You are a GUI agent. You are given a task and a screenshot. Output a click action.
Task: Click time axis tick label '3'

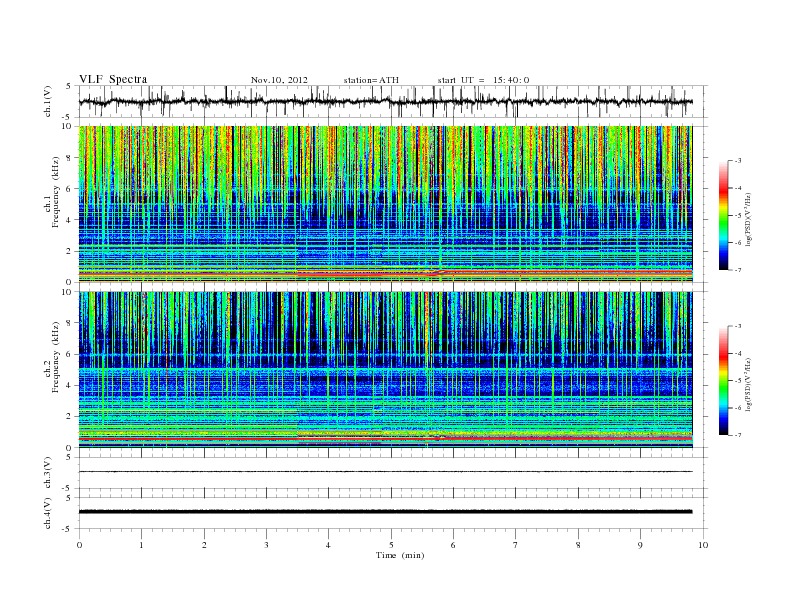coord(266,545)
